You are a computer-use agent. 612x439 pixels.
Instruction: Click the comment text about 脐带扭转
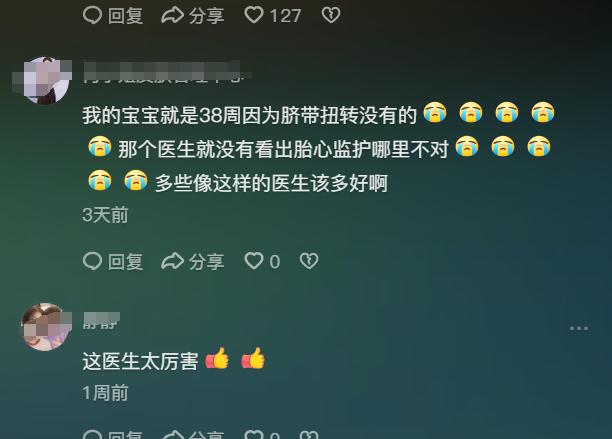click(x=318, y=149)
